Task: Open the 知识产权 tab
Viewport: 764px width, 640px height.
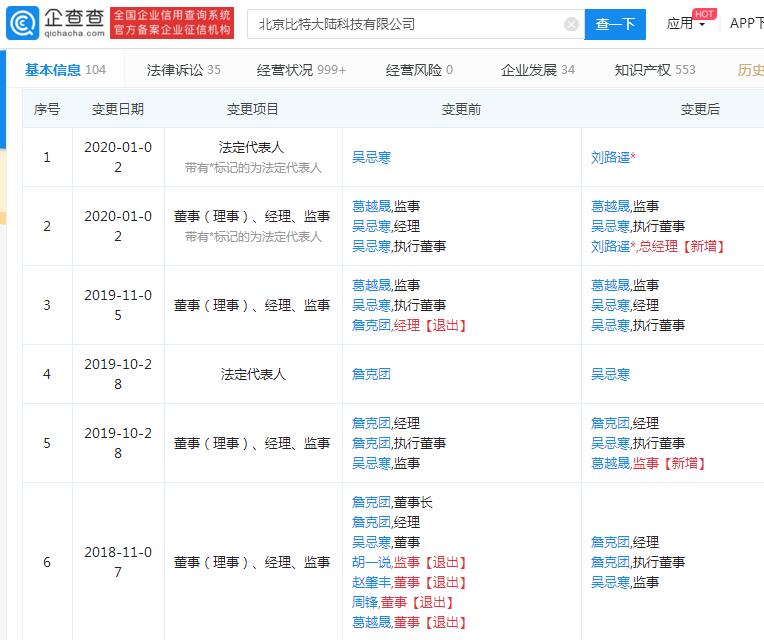Action: click(655, 70)
